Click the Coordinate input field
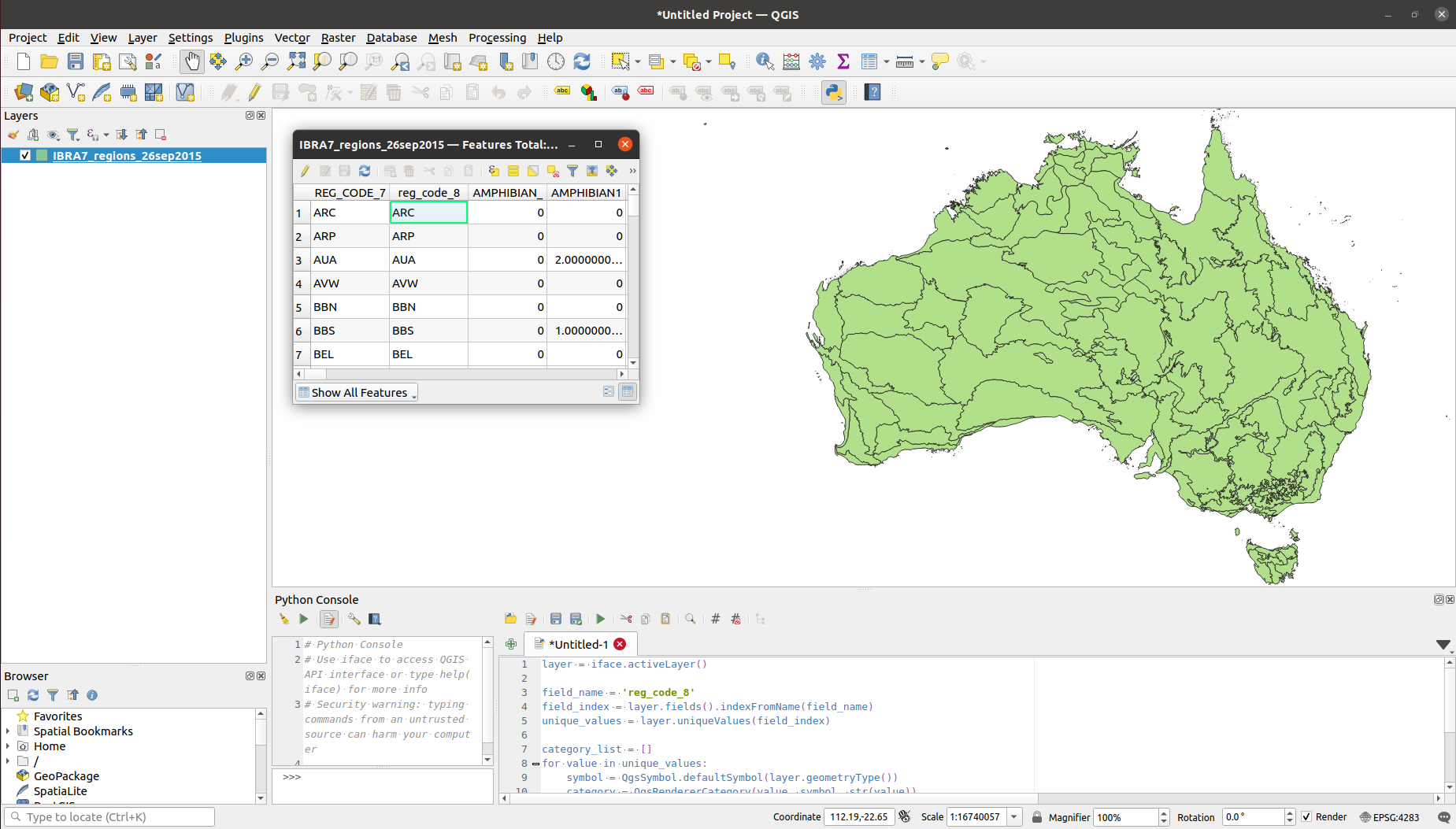The image size is (1456, 829). point(858,817)
